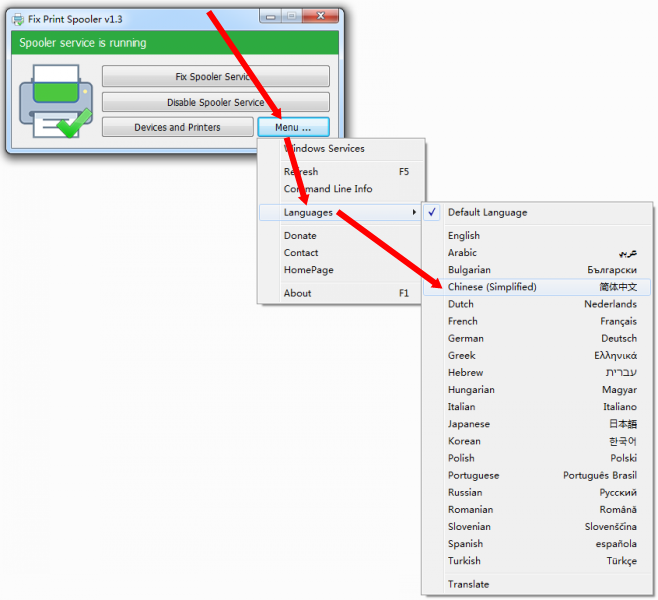
Task: Select Hungarian Magyar language
Action: pyautogui.click(x=537, y=390)
